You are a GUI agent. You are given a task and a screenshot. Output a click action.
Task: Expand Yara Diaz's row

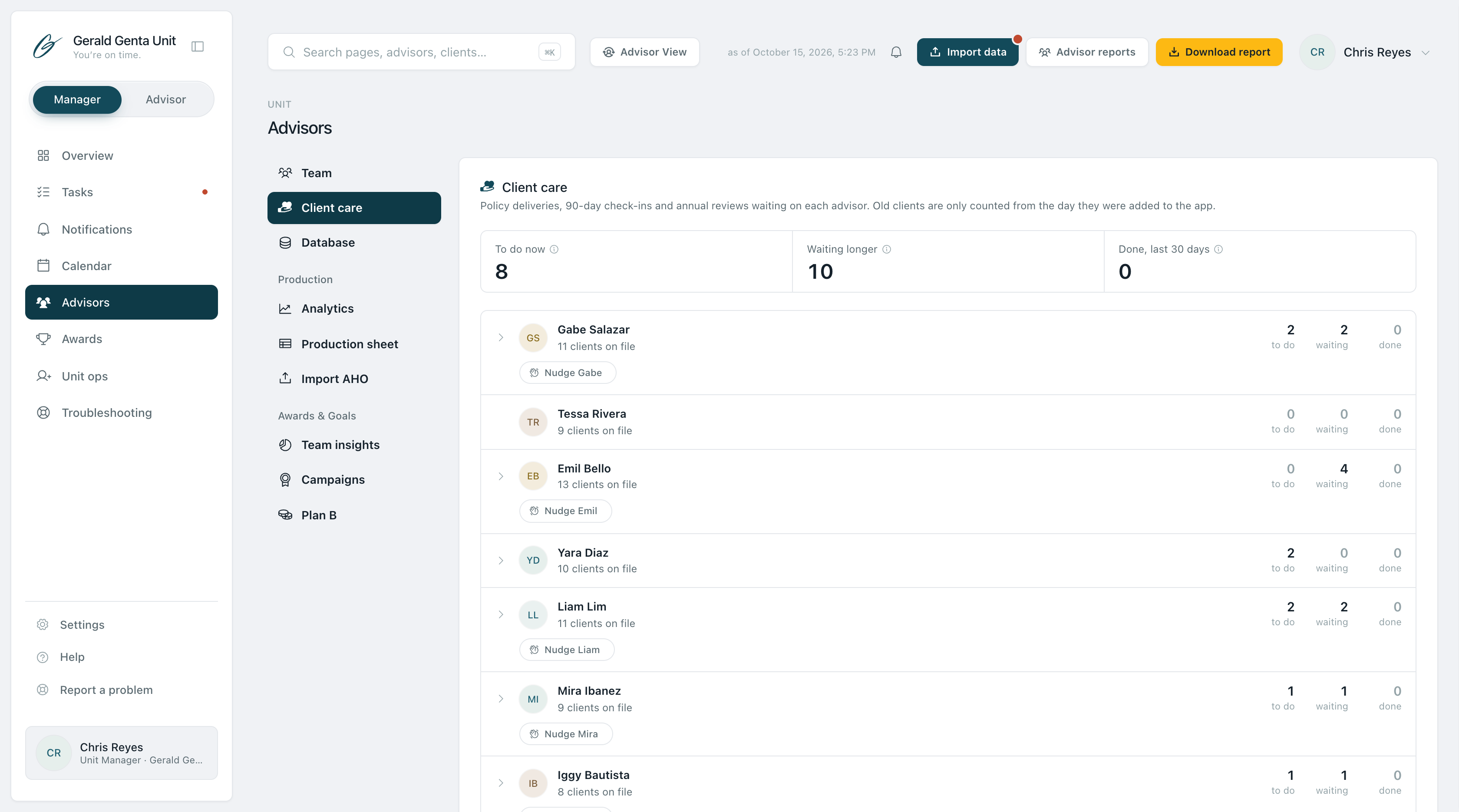coord(501,561)
